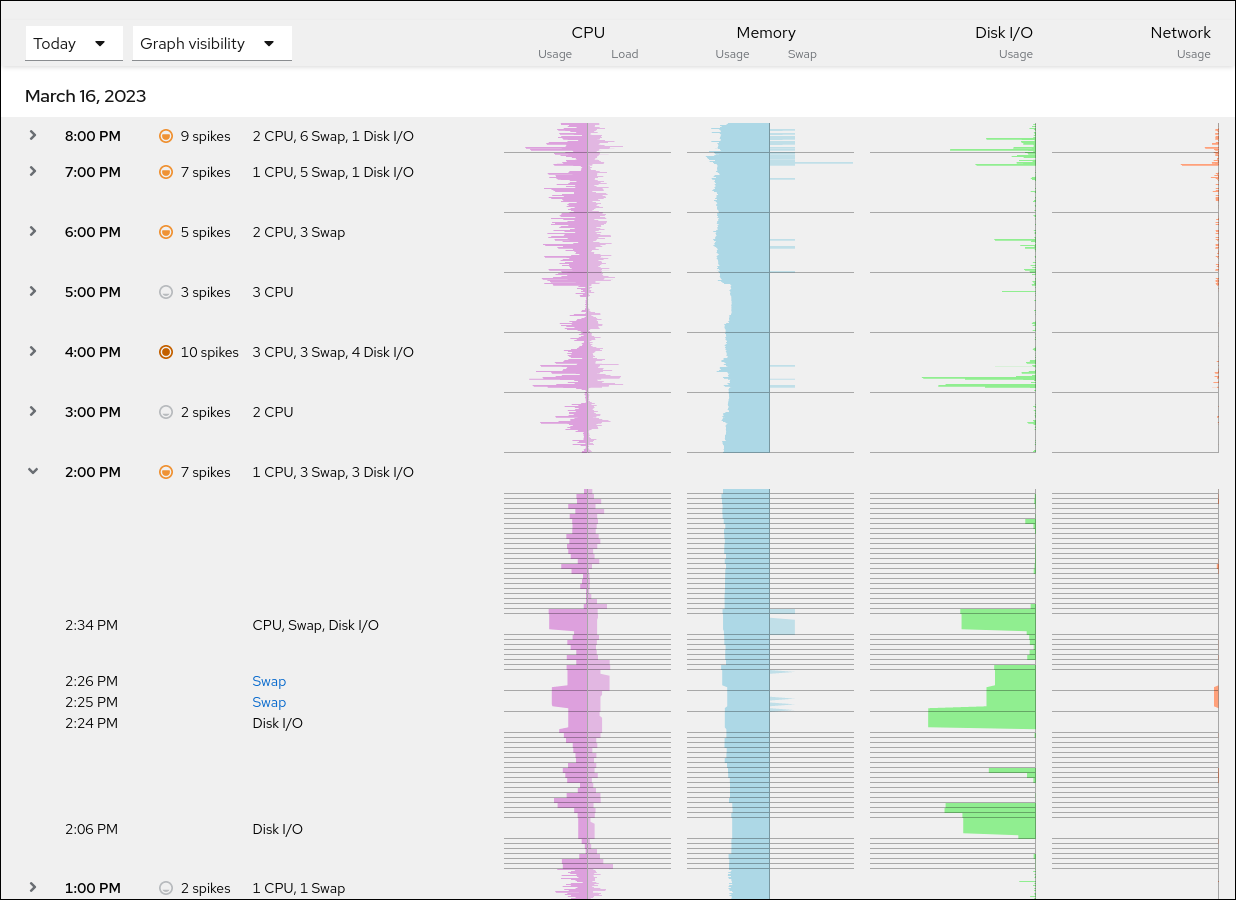Click the 3:00 PM gray spike icon
The width and height of the screenshot is (1236, 900).
(166, 412)
